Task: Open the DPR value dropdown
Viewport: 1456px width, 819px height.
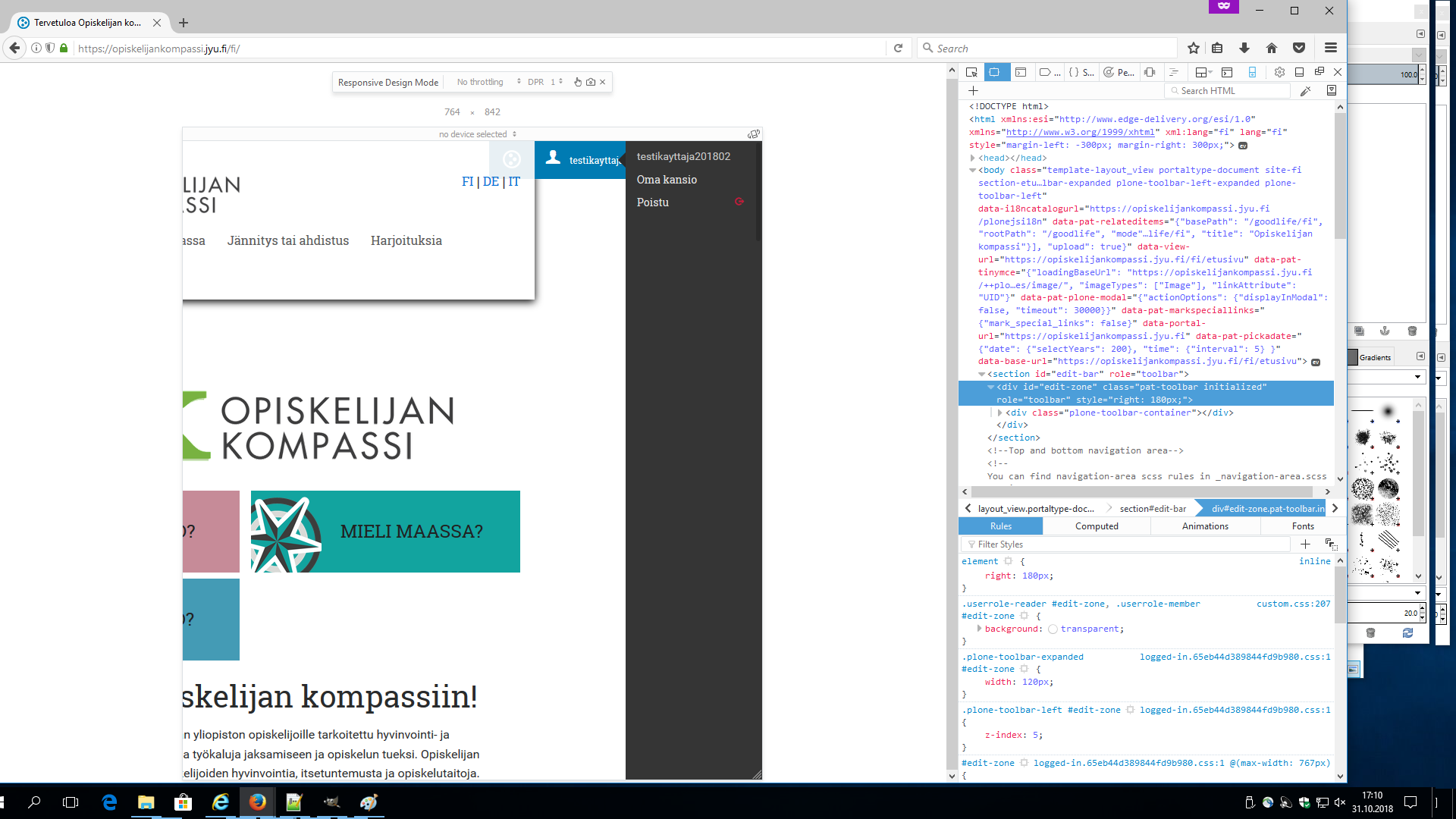Action: pyautogui.click(x=557, y=82)
